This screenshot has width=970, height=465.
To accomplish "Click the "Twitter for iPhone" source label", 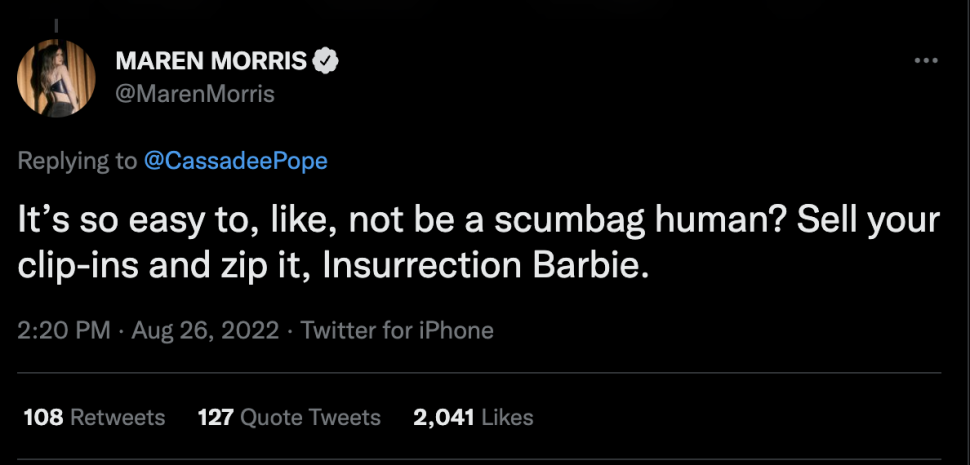I will click(x=397, y=330).
